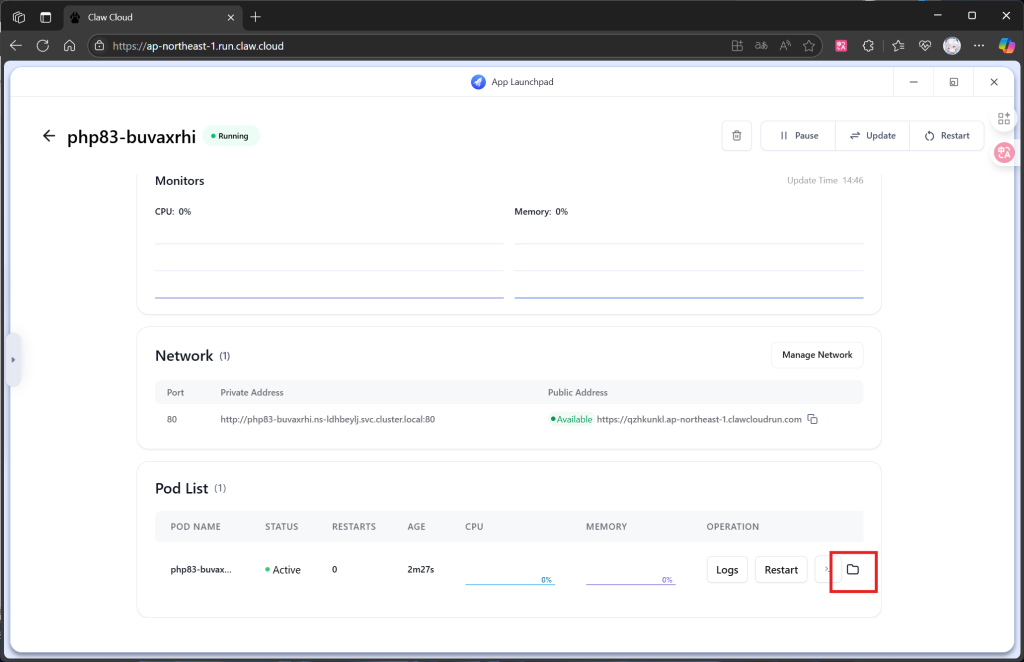The height and width of the screenshot is (662, 1024).
Task: Open a new browser tab
Action: click(x=255, y=17)
